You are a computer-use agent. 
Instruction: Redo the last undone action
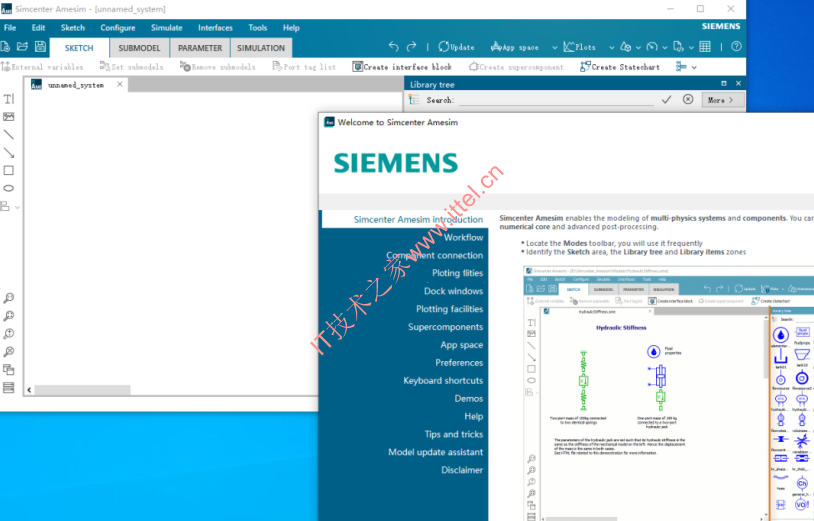[x=412, y=47]
